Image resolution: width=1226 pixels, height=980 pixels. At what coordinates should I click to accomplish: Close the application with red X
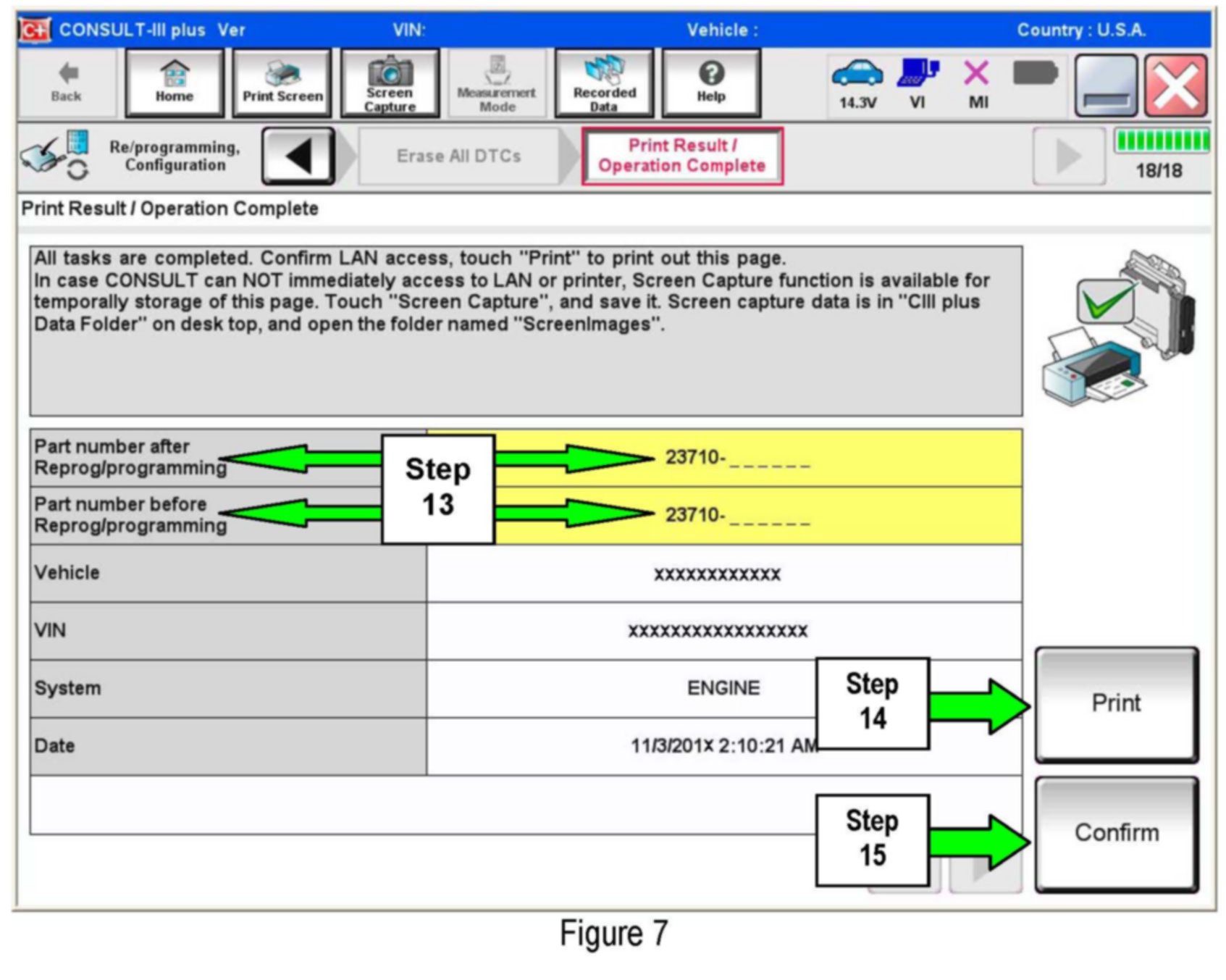click(1176, 85)
